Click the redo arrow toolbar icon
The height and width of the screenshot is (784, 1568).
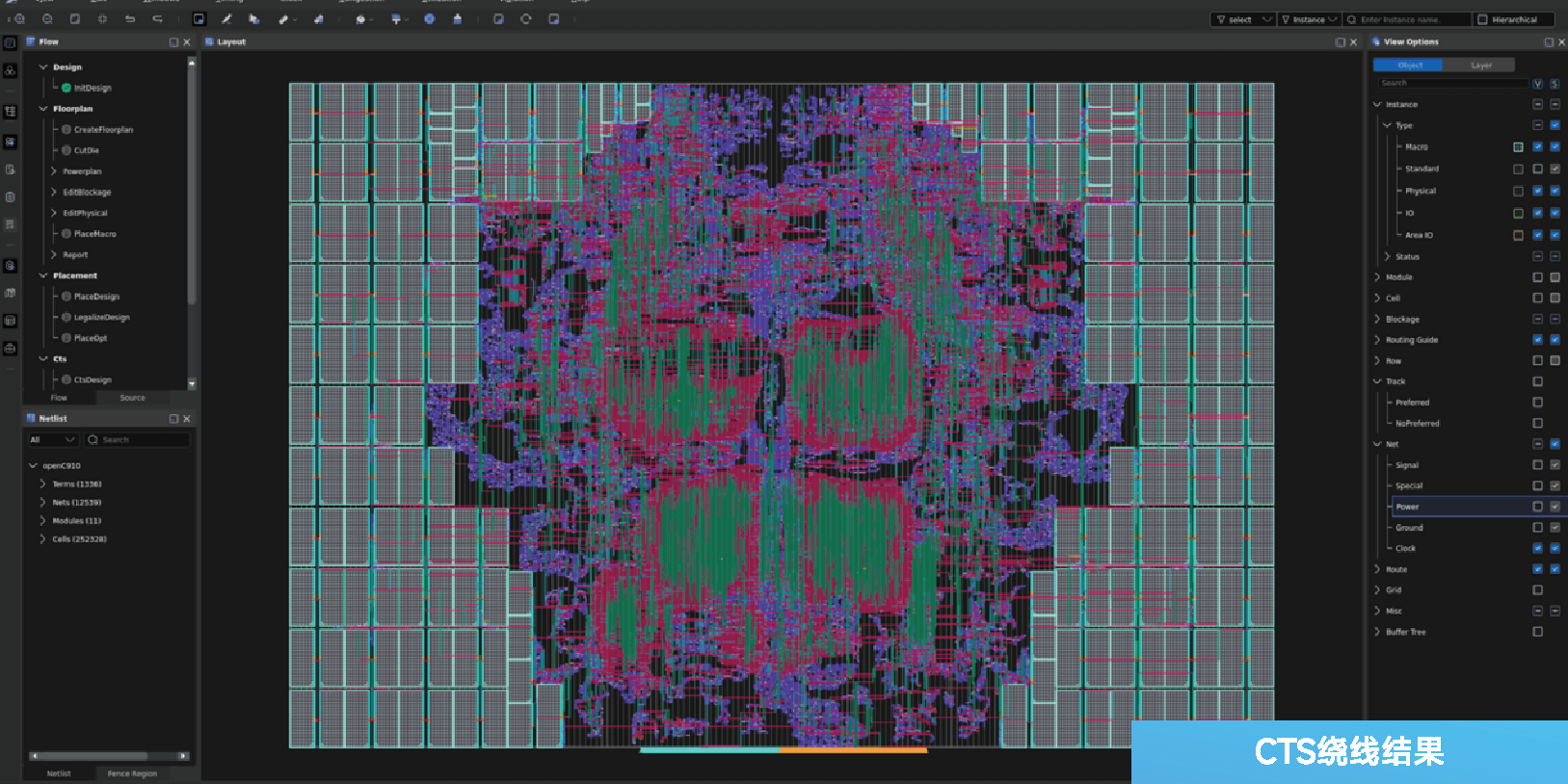pyautogui.click(x=157, y=19)
